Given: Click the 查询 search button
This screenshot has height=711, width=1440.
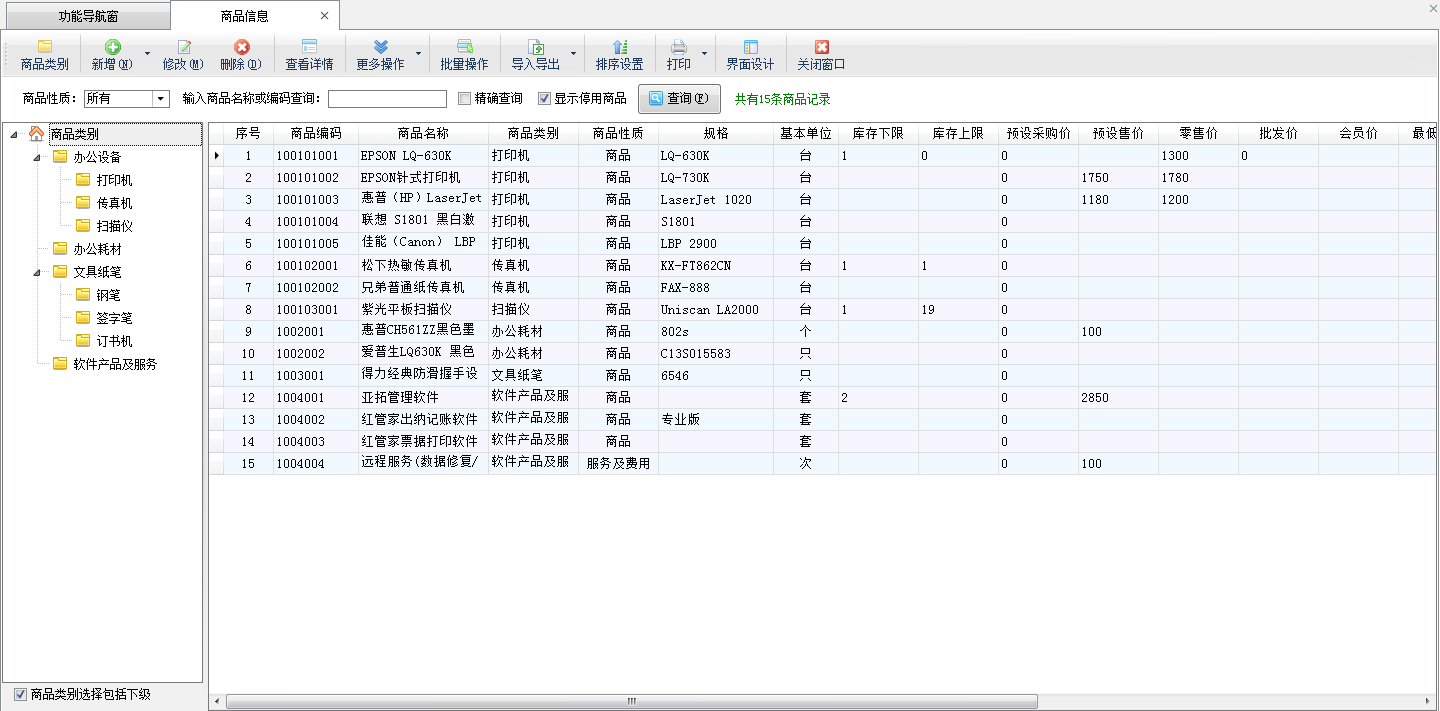Looking at the screenshot, I should (678, 99).
